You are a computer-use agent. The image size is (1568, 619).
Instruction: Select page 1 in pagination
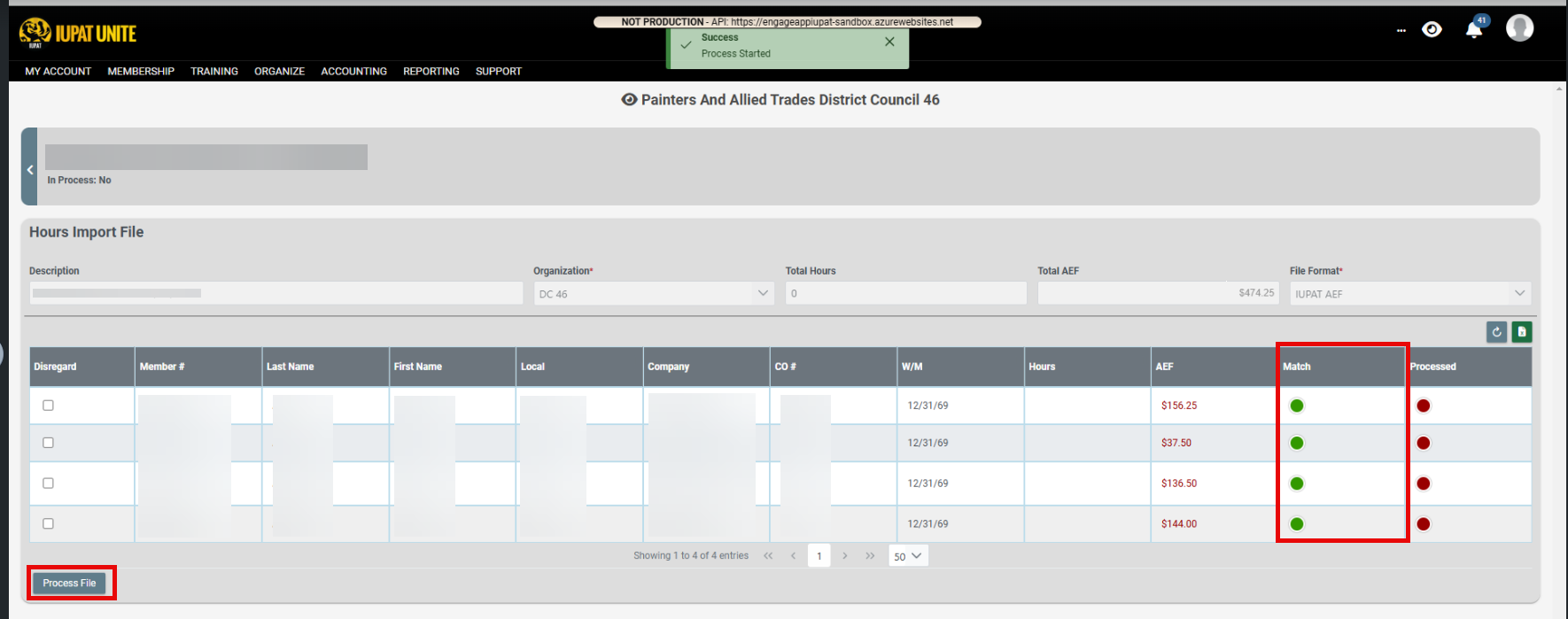[x=819, y=556]
